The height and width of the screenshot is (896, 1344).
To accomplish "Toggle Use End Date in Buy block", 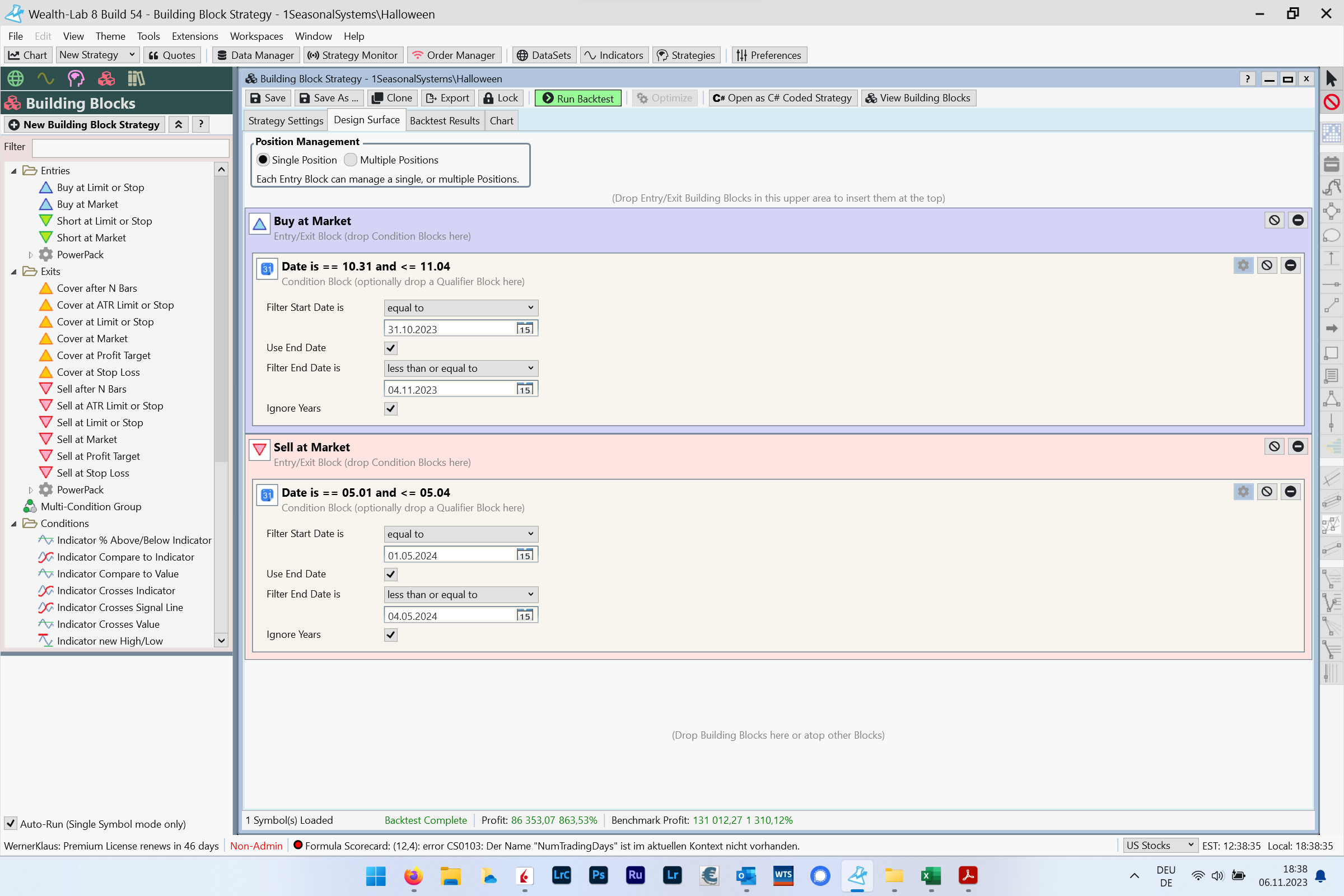I will (391, 348).
